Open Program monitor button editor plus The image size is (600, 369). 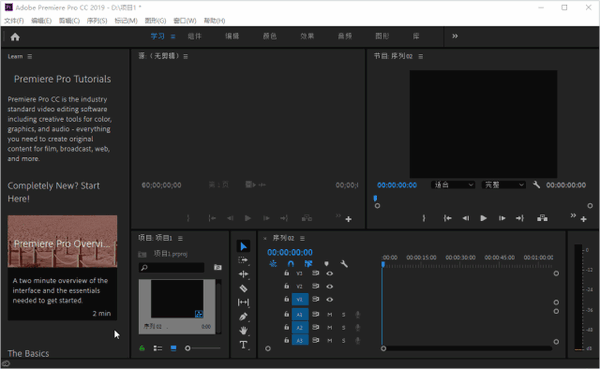584,219
